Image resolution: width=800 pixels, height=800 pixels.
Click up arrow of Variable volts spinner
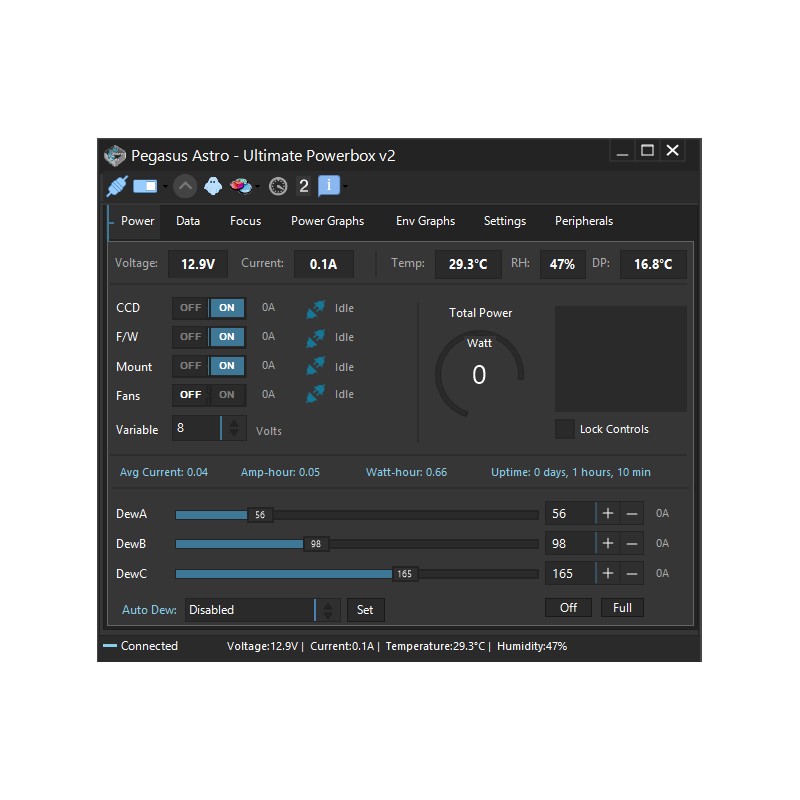coord(234,423)
